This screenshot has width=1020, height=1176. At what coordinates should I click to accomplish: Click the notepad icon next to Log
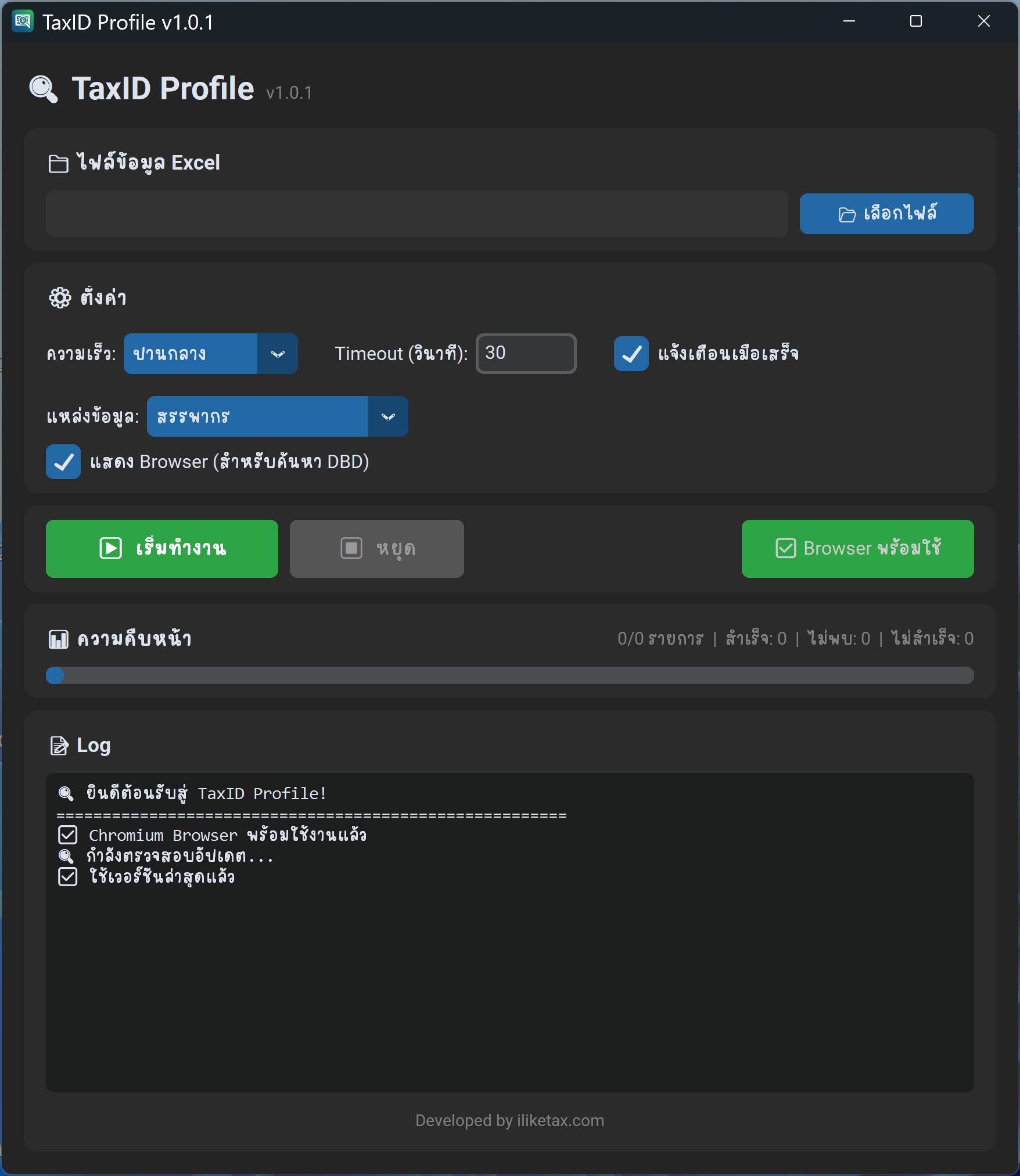[59, 746]
